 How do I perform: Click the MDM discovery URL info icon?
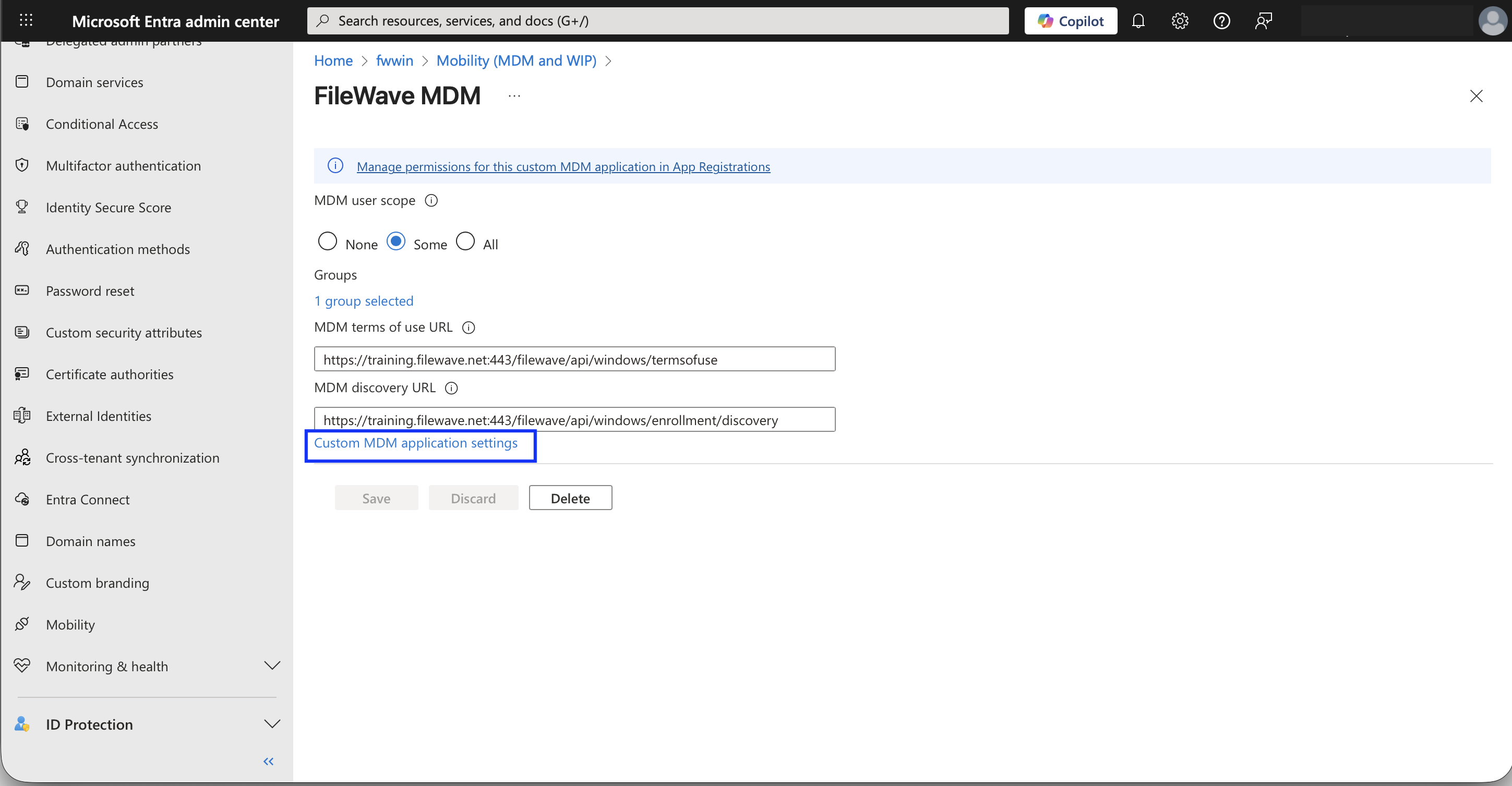[x=451, y=389]
